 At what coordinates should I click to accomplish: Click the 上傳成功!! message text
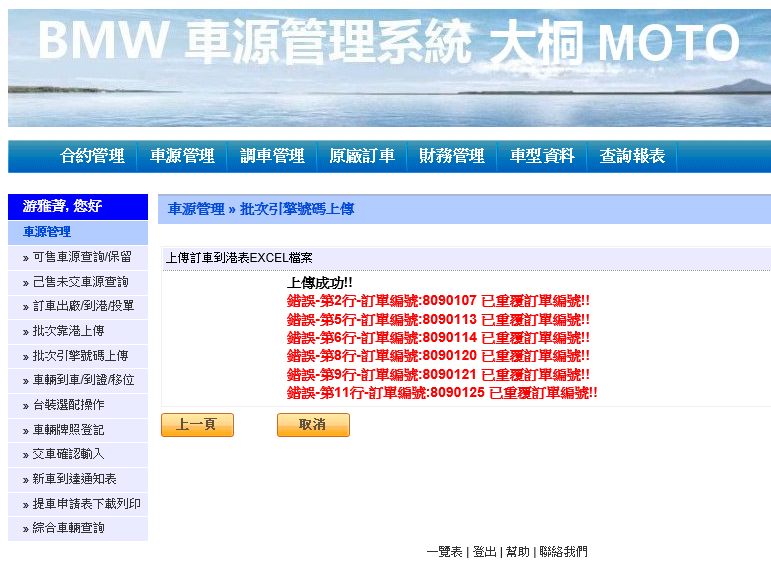coord(320,283)
